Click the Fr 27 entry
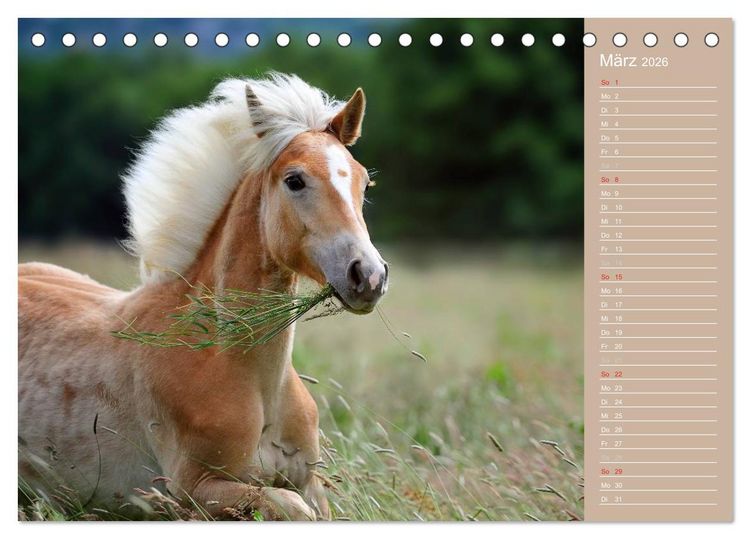 pyautogui.click(x=658, y=443)
